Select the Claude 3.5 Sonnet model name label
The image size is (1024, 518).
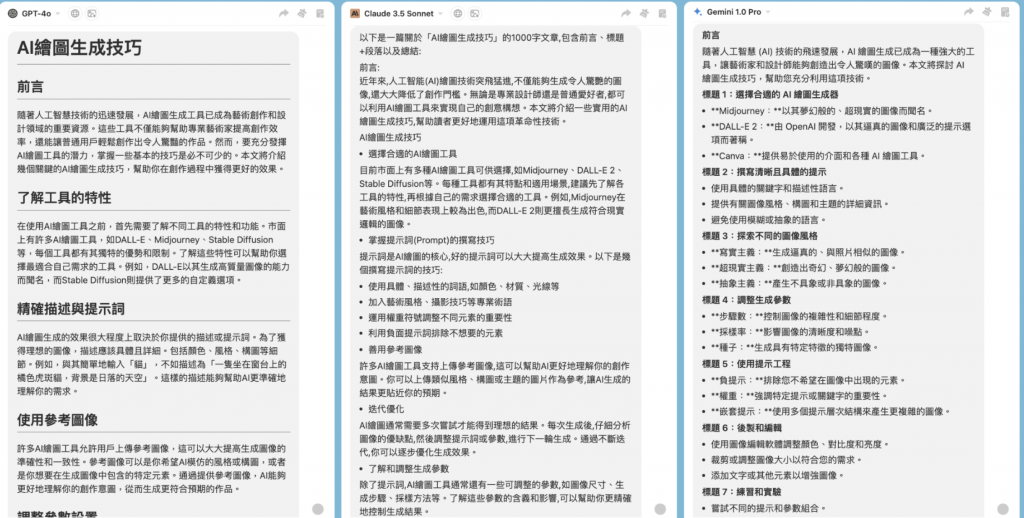[x=400, y=13]
